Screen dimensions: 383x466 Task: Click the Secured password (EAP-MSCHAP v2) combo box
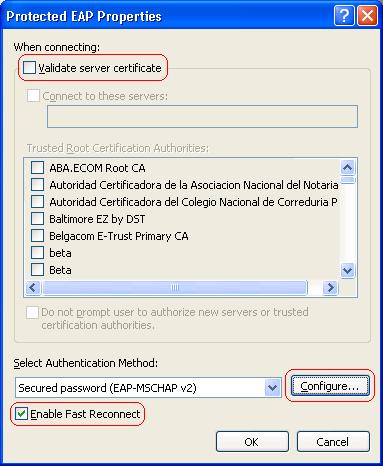[x=148, y=388]
